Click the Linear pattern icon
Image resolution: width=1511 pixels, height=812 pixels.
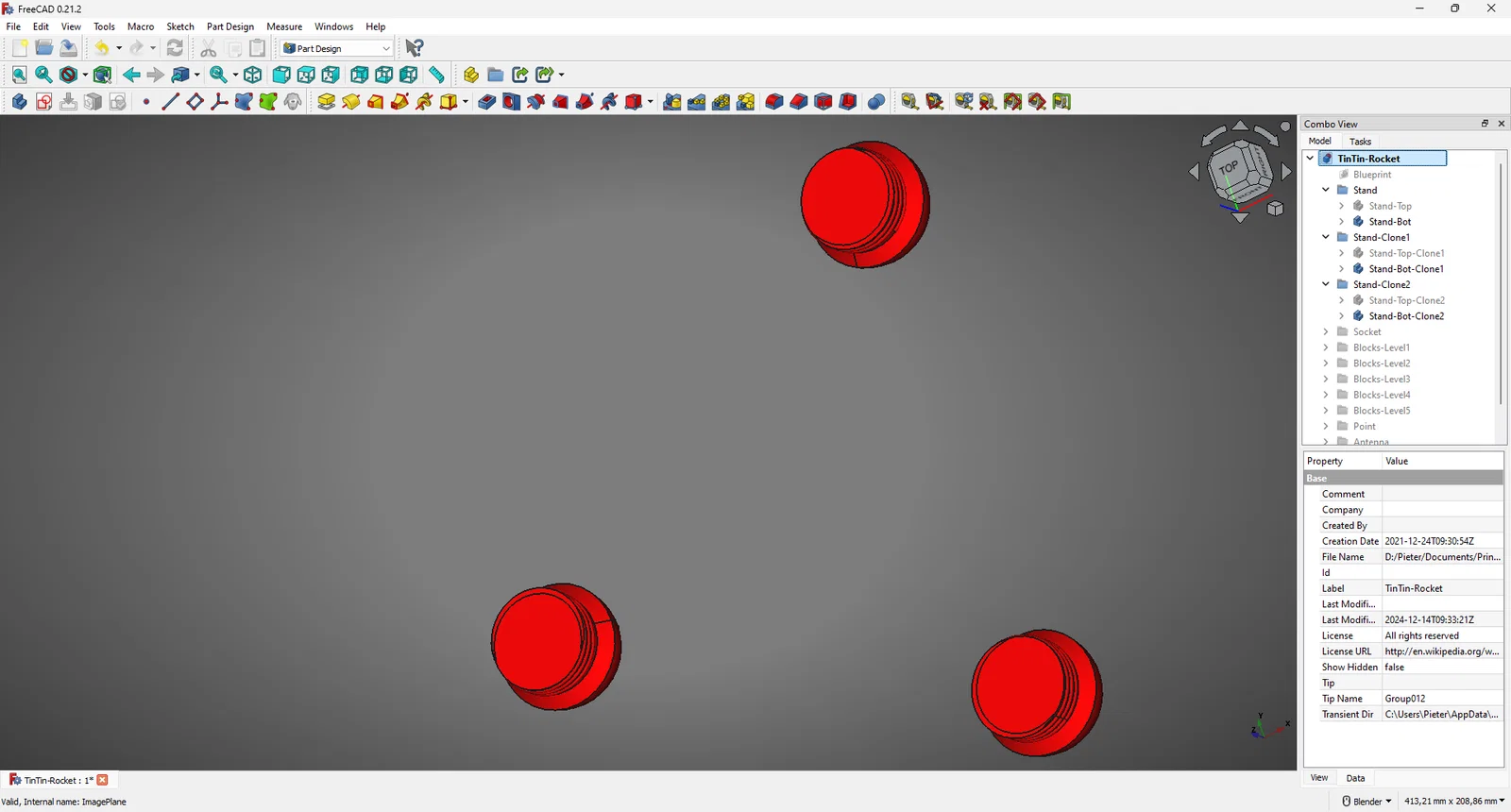pos(697,102)
